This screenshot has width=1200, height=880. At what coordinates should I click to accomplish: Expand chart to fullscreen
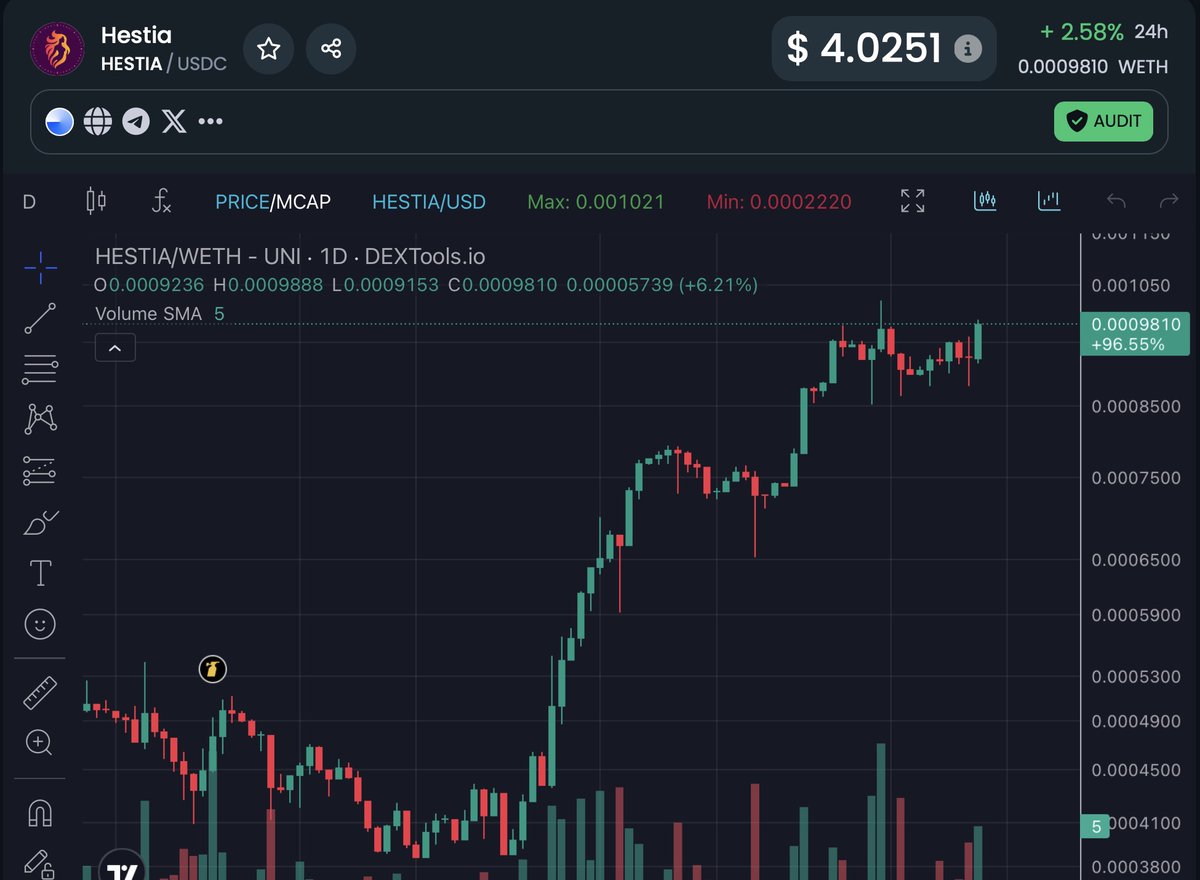pyautogui.click(x=912, y=201)
